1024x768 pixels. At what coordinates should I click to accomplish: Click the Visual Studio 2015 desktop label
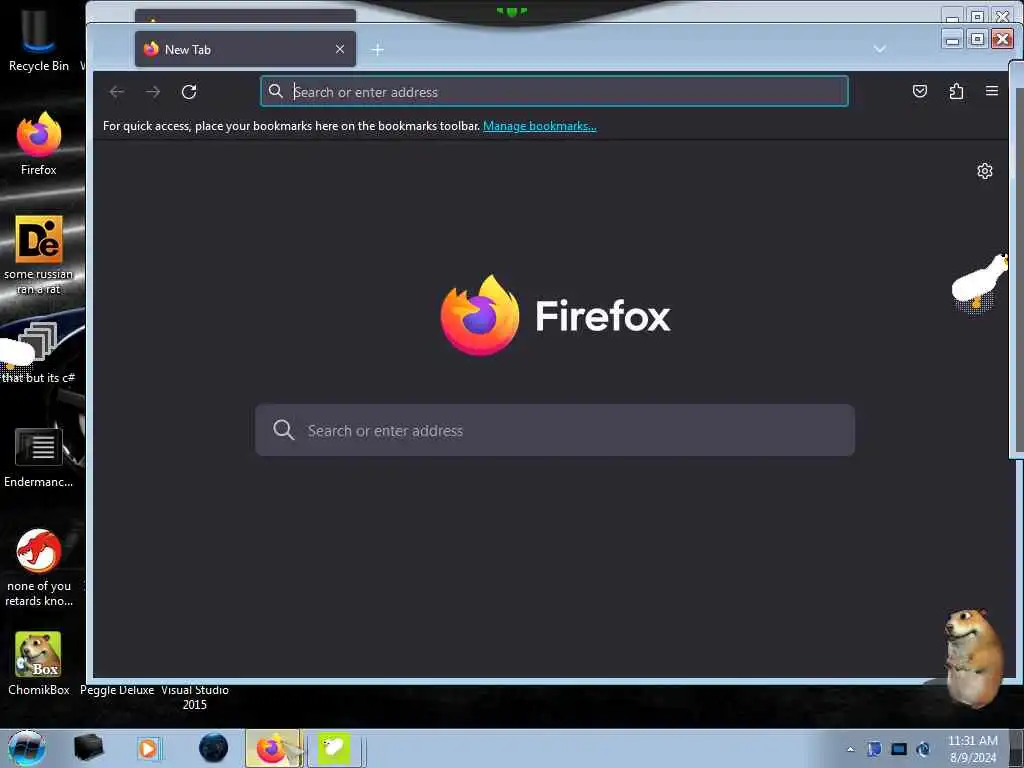coord(195,697)
